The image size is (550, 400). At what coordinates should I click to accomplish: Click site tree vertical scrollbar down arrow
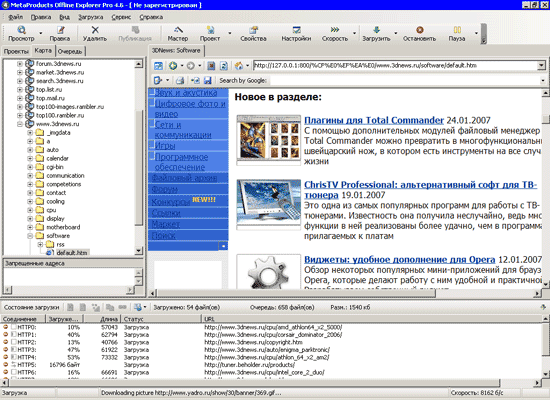[x=139, y=251]
